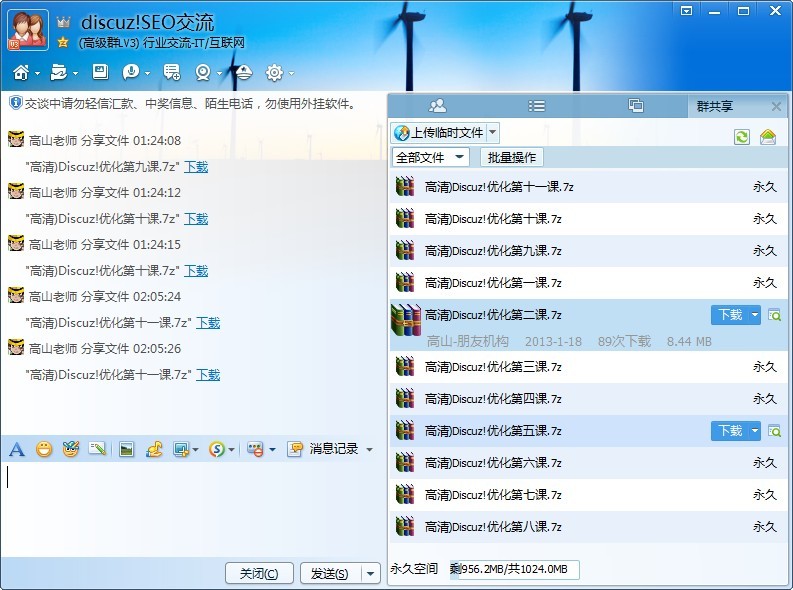This screenshot has height=590, width=793.
Task: Click the 批量操作 button
Action: [512, 157]
